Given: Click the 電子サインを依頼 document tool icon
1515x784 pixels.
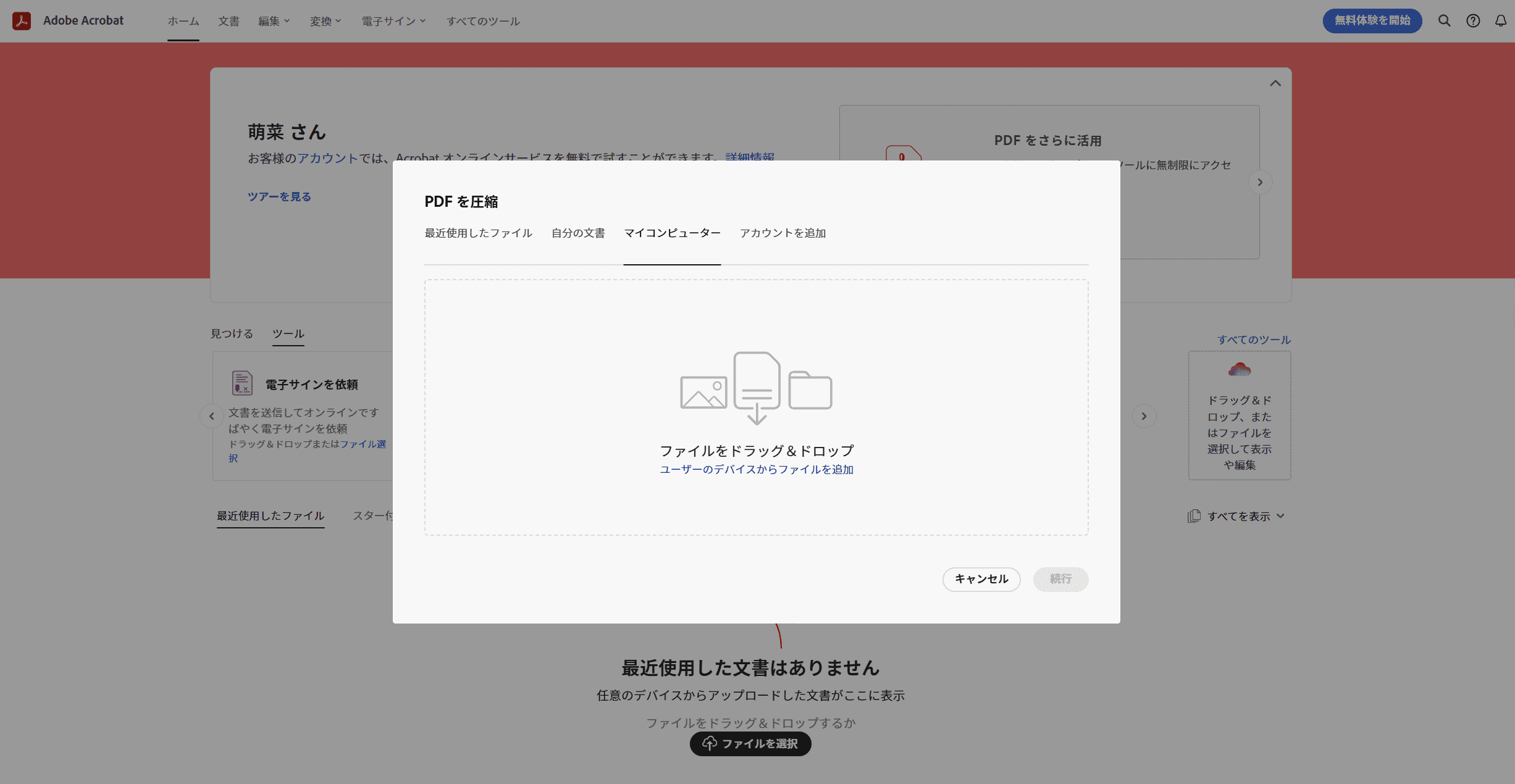Looking at the screenshot, I should (241, 383).
